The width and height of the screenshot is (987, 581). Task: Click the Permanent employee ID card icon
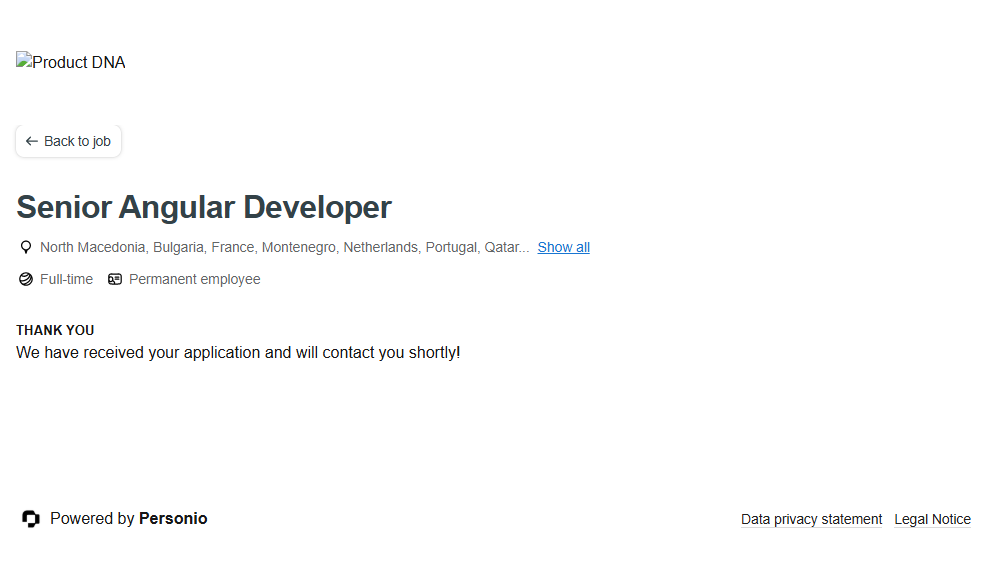click(115, 279)
